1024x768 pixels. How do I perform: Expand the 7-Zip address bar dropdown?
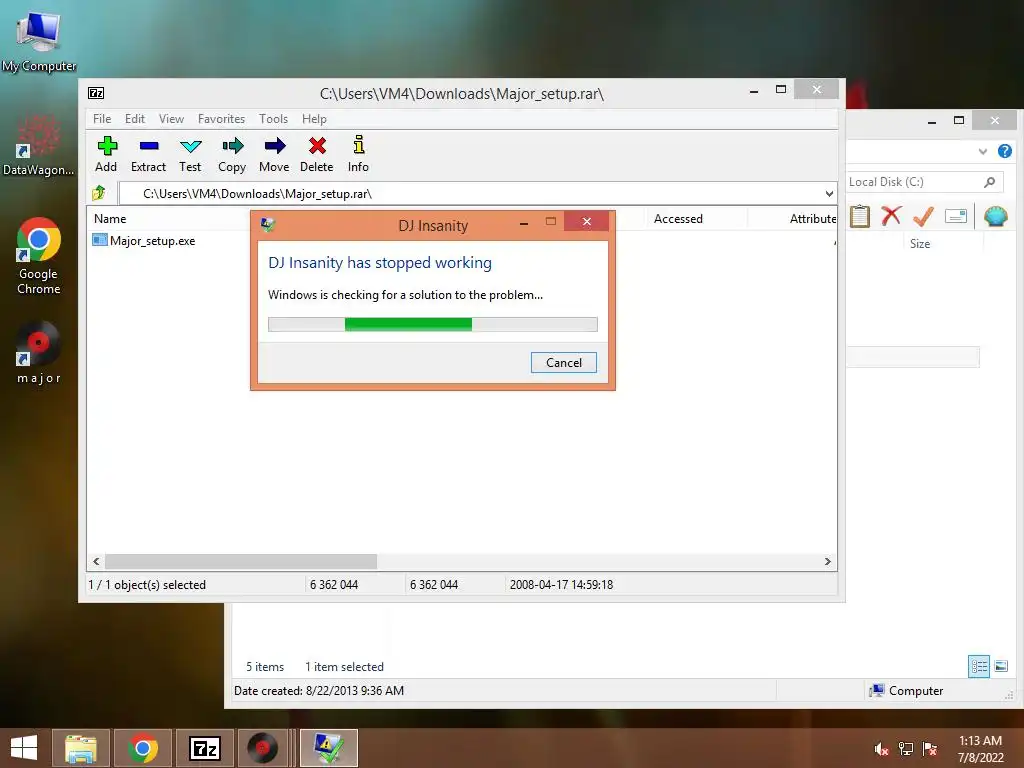click(829, 193)
